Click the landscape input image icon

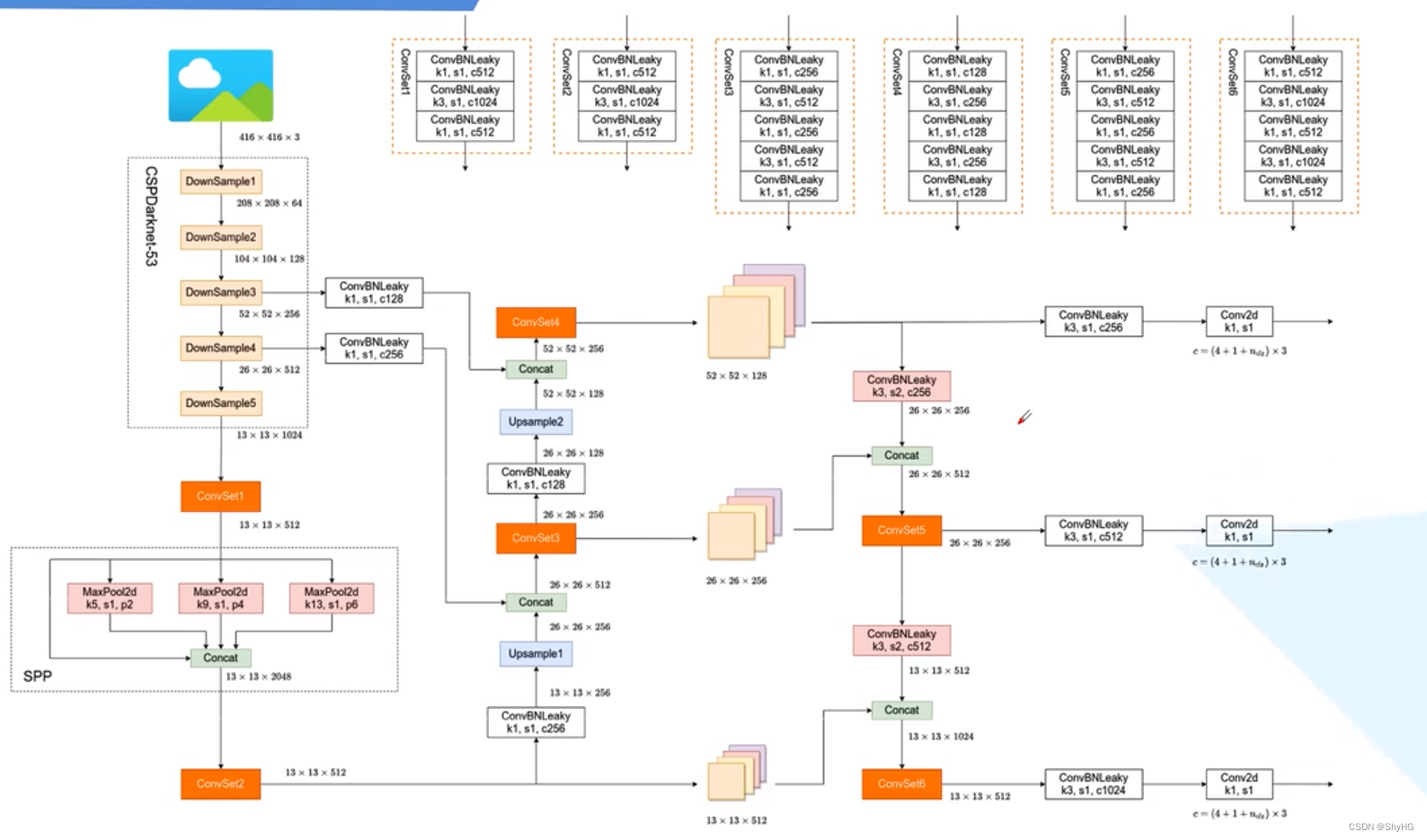coord(221,85)
